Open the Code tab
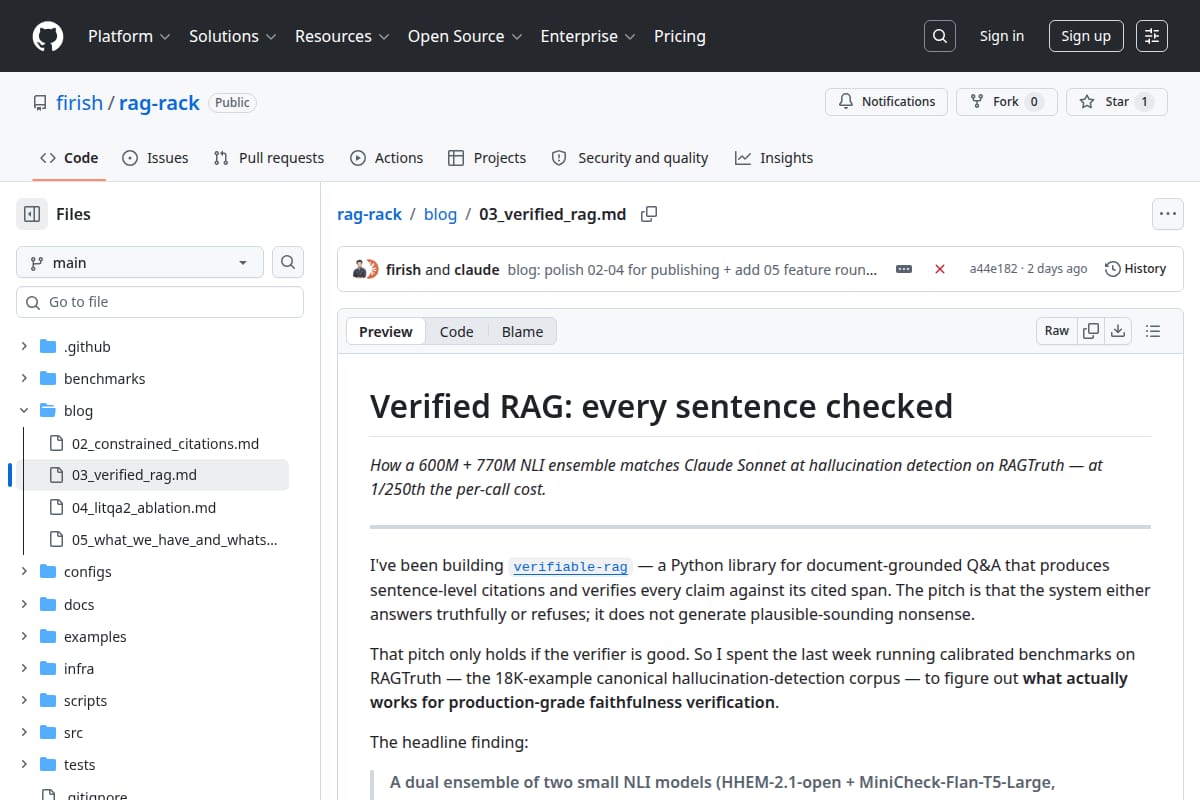The image size is (1200, 800). (69, 158)
